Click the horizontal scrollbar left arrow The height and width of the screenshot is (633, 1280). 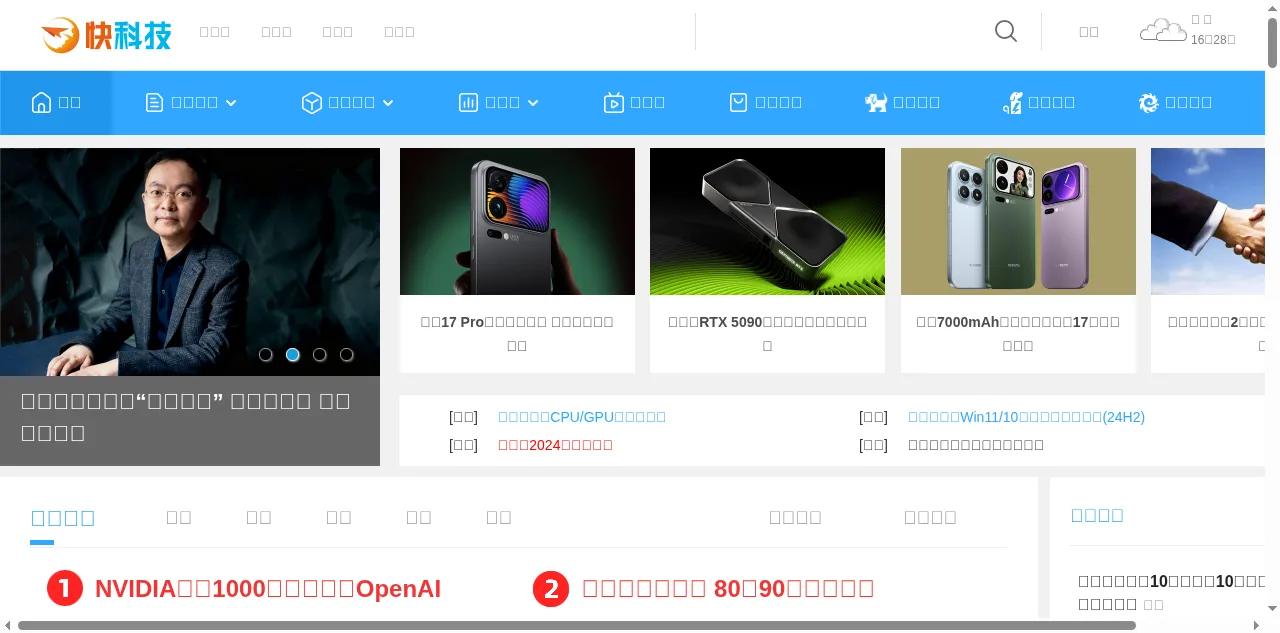click(x=7, y=626)
